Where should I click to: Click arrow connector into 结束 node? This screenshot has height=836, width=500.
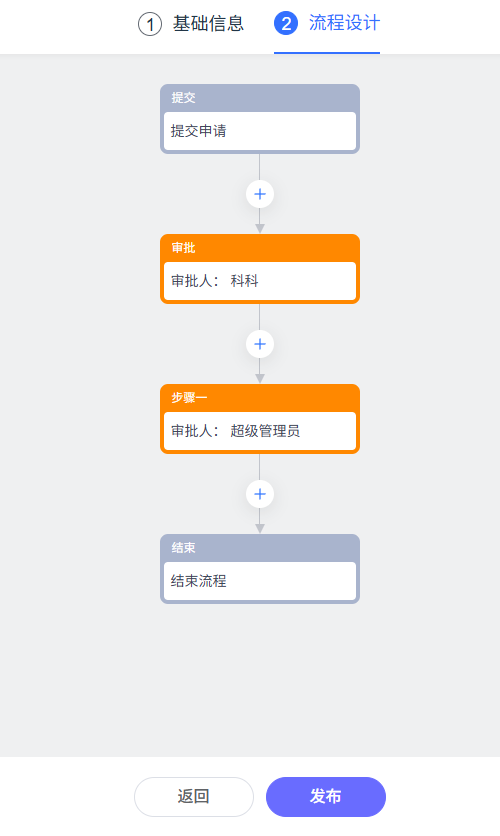point(260,528)
